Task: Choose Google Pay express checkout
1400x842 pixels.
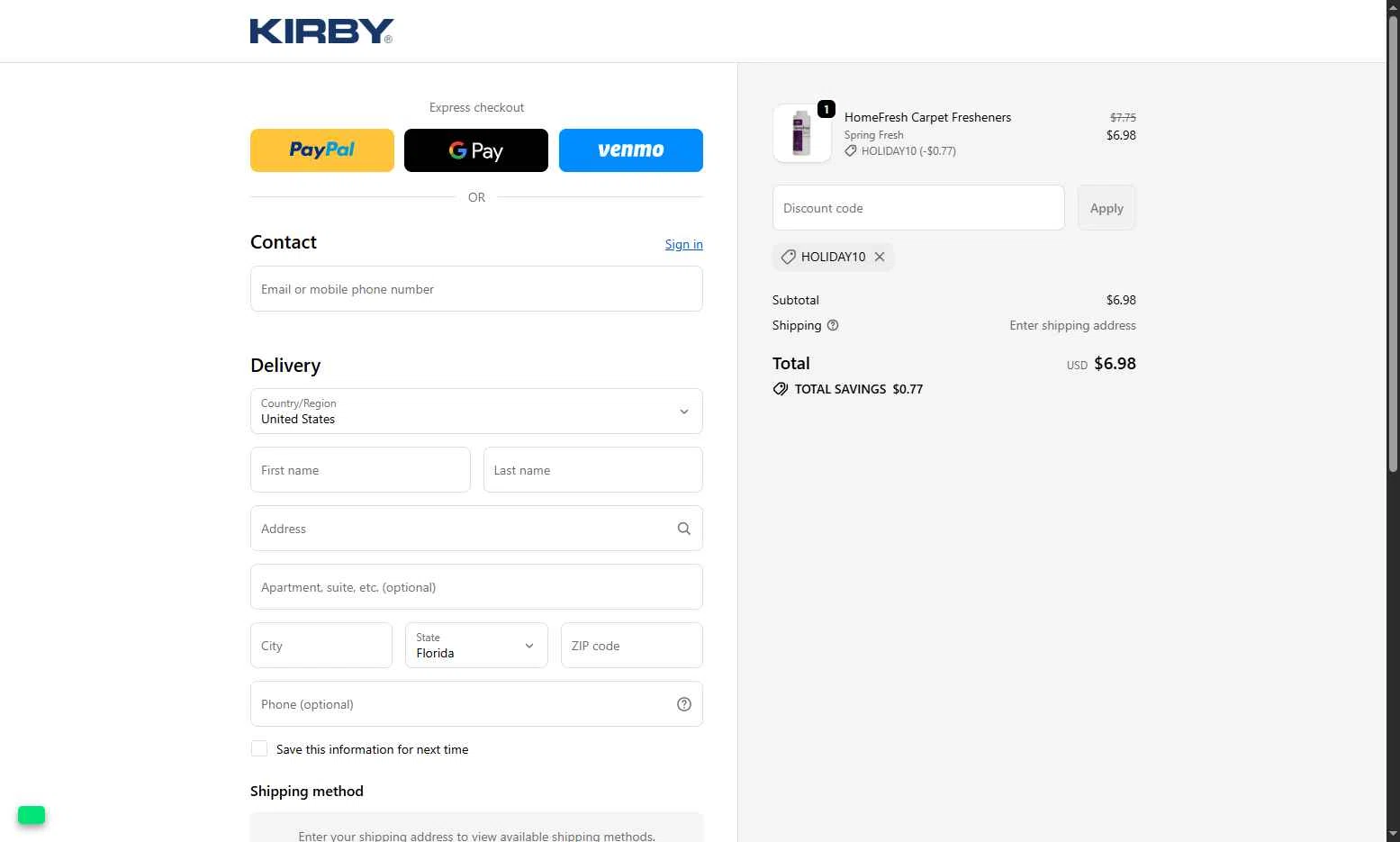Action: tap(476, 150)
